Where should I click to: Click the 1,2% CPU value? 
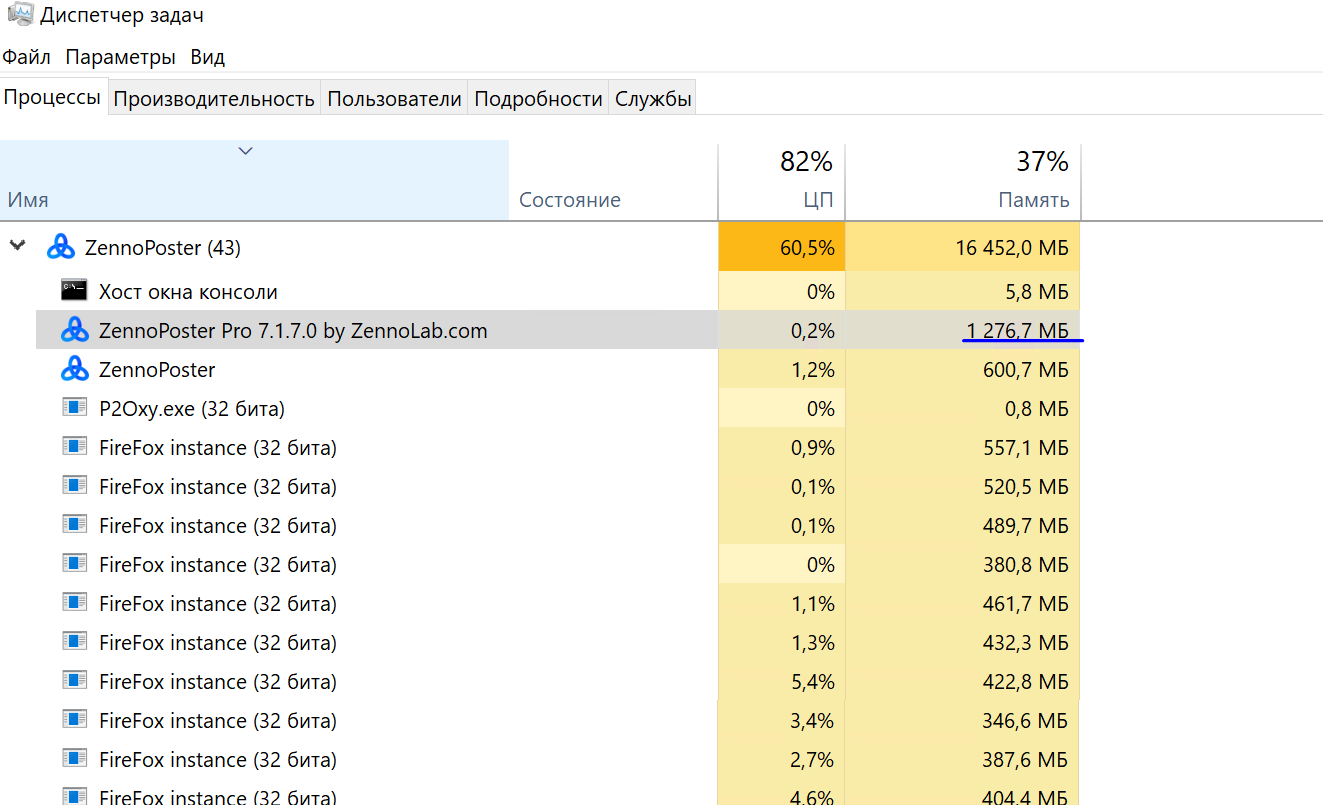pos(813,370)
